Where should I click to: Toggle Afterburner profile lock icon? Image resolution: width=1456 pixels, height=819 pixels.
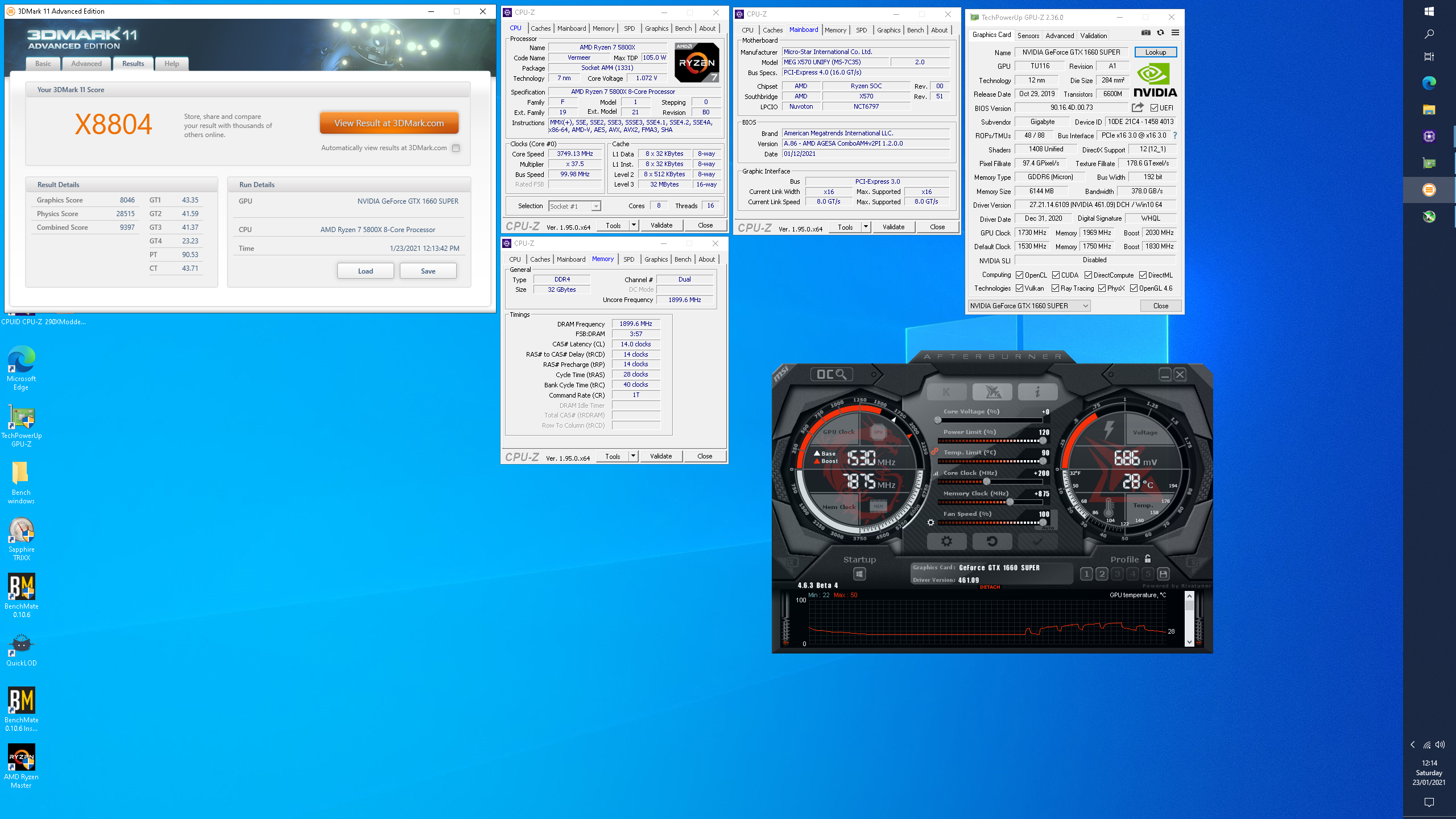pos(1148,559)
